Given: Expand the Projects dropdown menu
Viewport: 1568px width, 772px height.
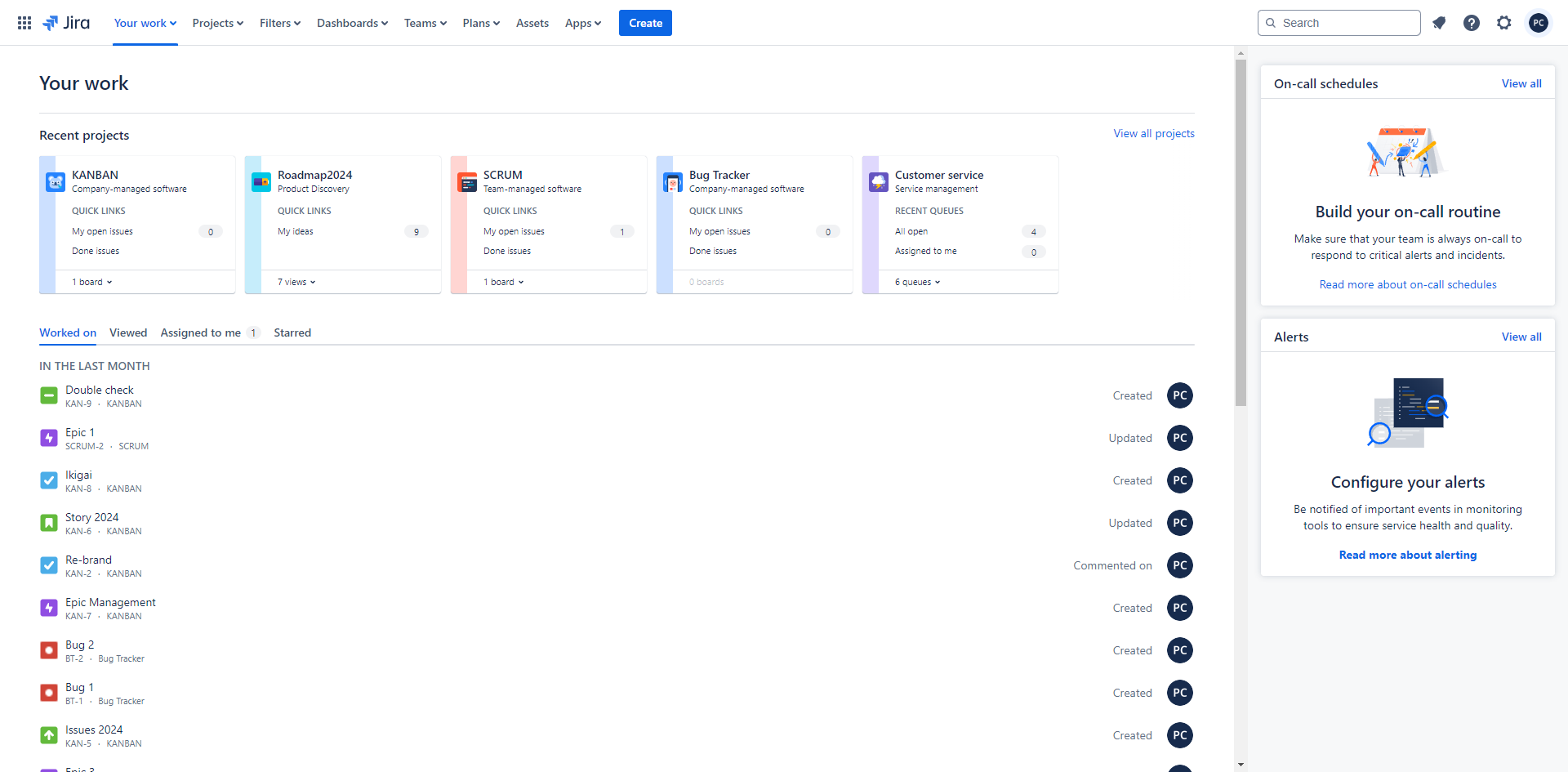Looking at the screenshot, I should coord(218,23).
